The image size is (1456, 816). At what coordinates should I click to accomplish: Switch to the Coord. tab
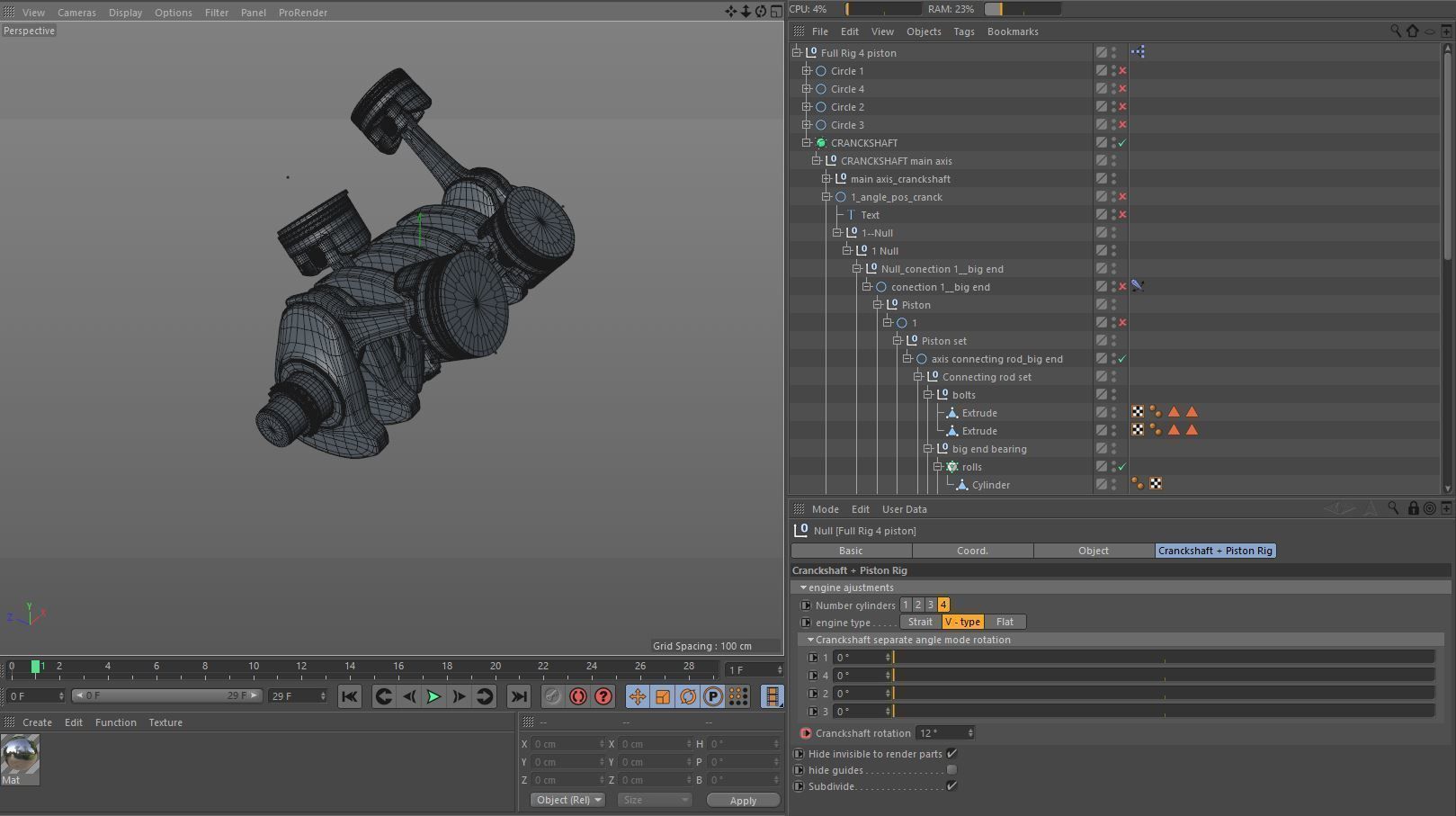point(972,551)
